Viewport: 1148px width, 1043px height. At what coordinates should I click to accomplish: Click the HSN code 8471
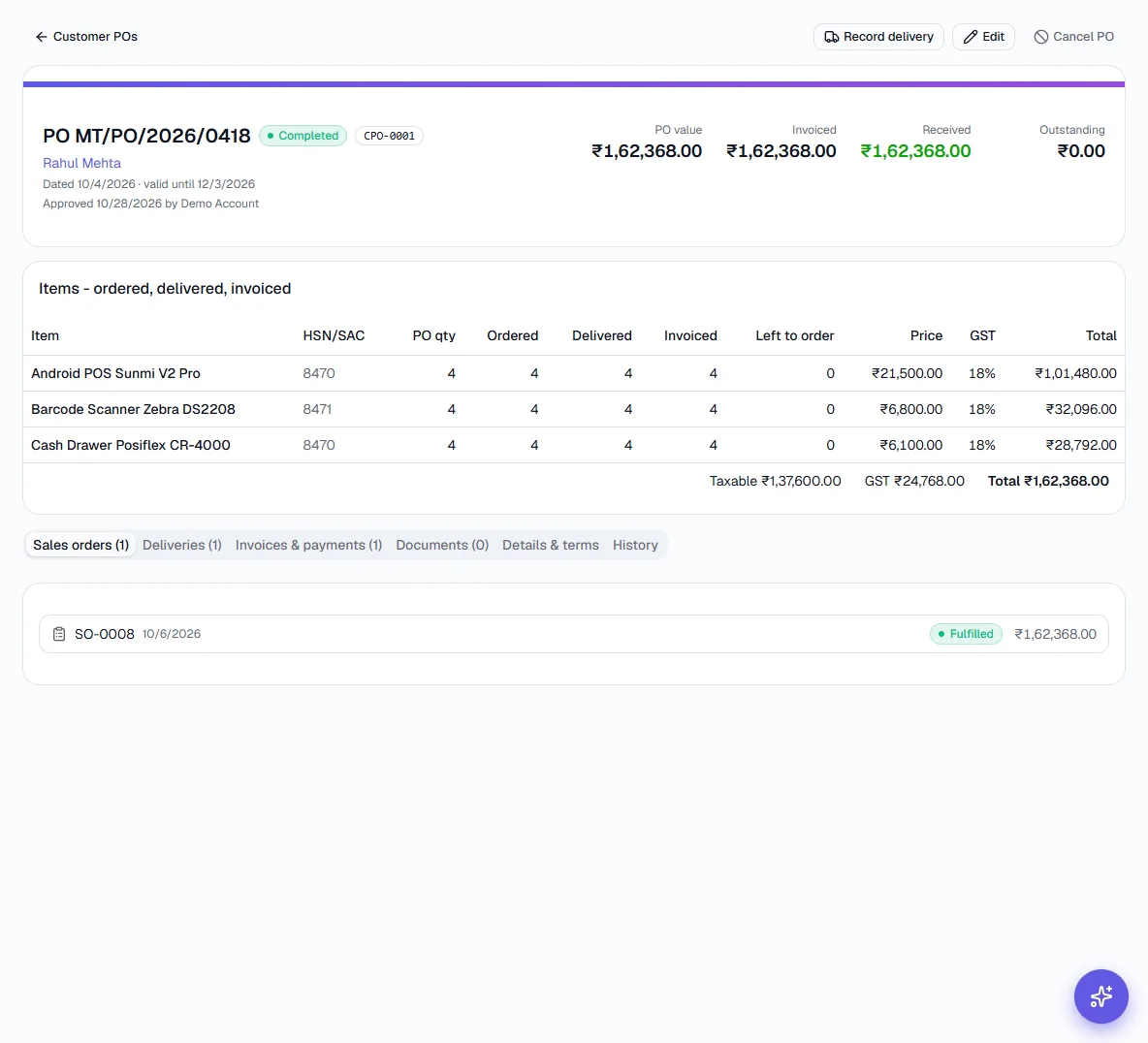(317, 409)
